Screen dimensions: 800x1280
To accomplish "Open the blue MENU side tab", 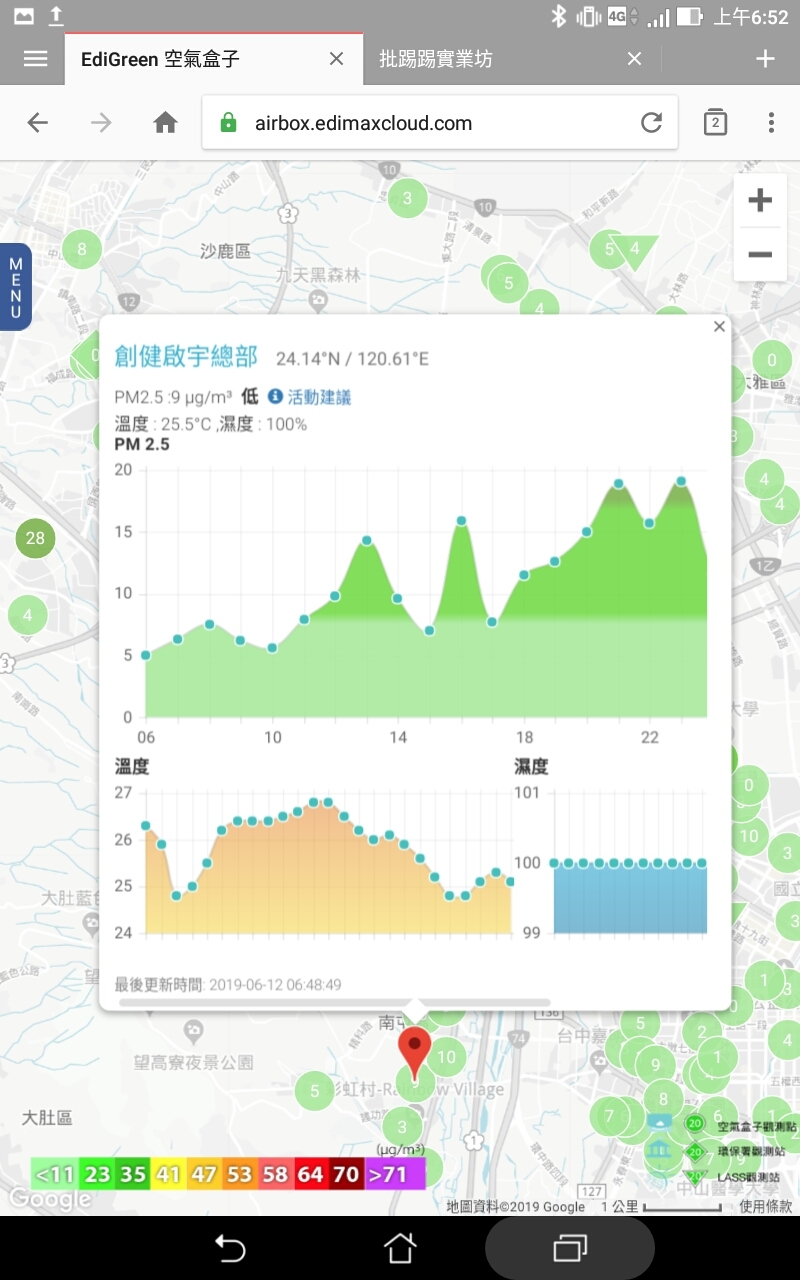I will (x=16, y=287).
